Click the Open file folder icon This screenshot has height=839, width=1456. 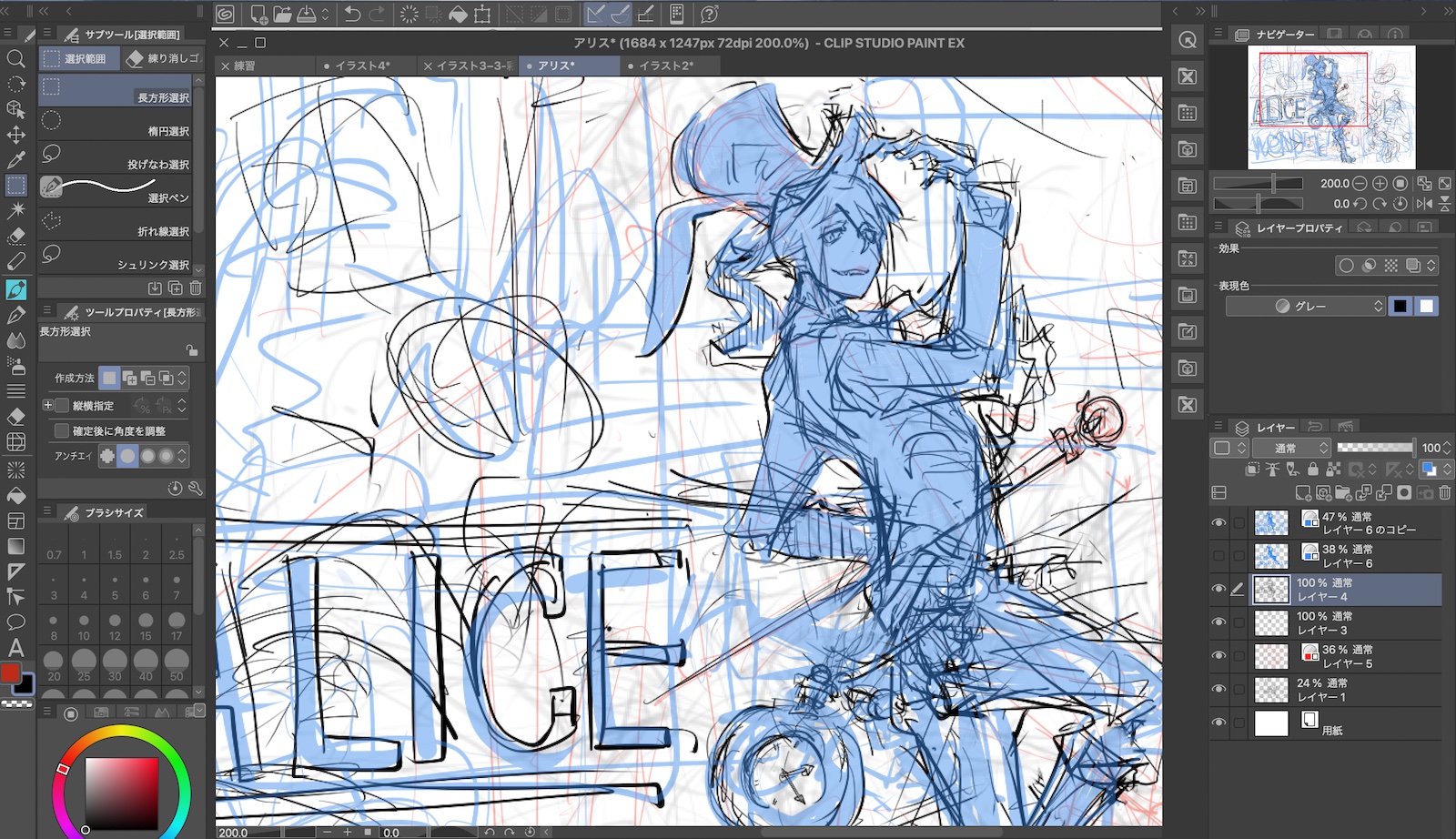(x=282, y=14)
